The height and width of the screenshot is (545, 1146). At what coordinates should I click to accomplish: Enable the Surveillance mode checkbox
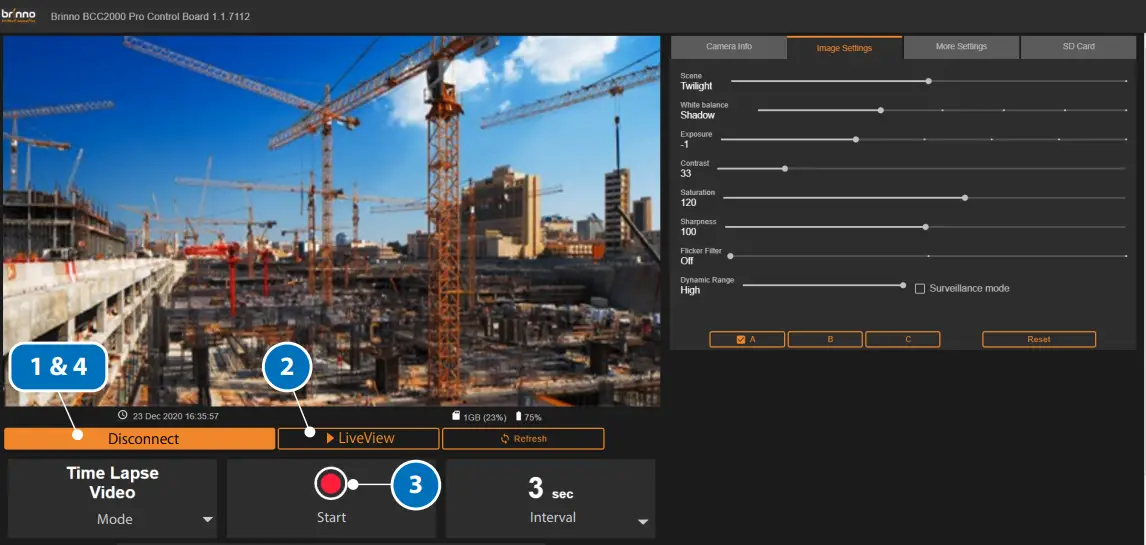click(x=920, y=289)
